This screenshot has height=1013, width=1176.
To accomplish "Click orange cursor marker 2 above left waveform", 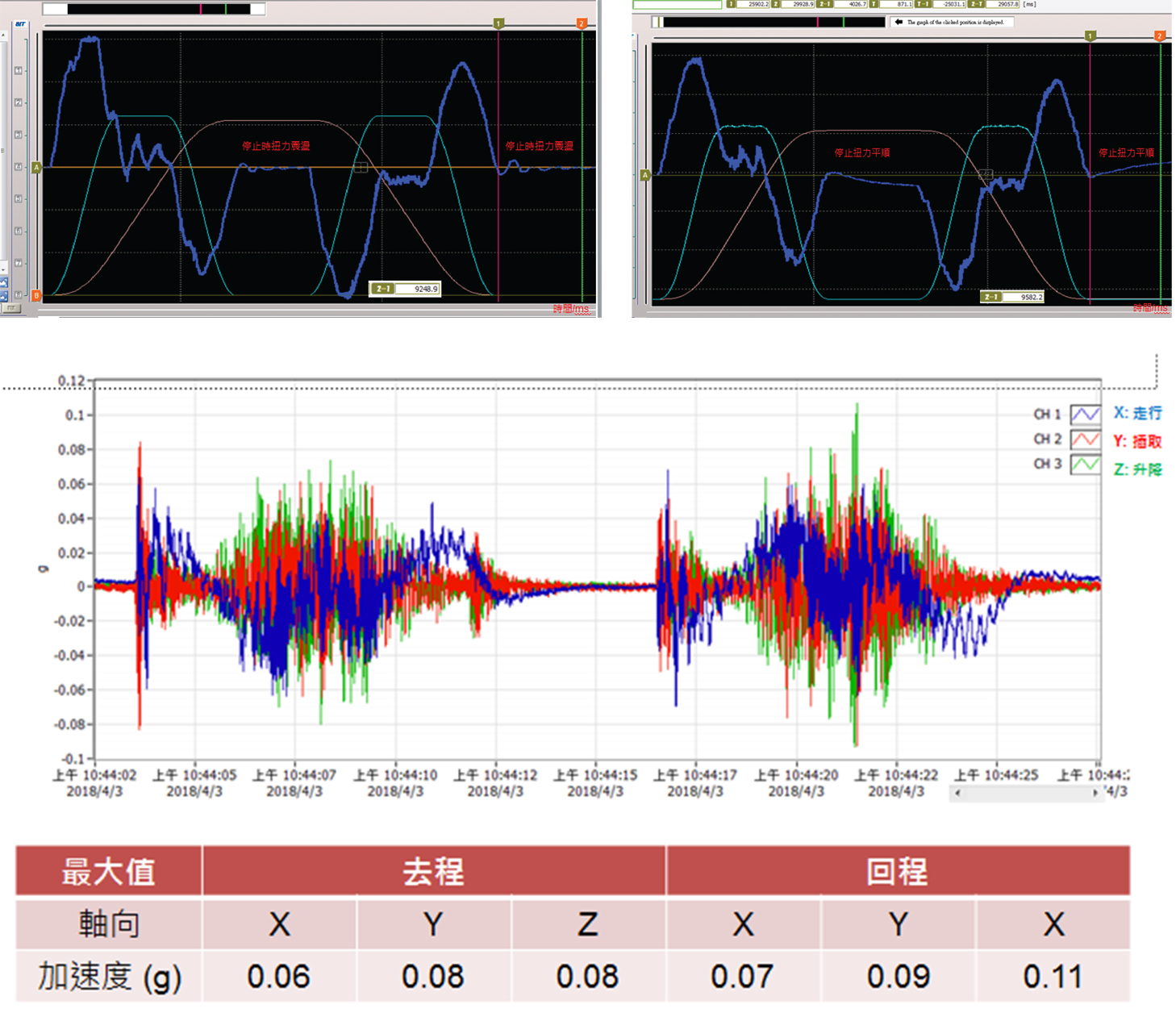I will point(582,24).
